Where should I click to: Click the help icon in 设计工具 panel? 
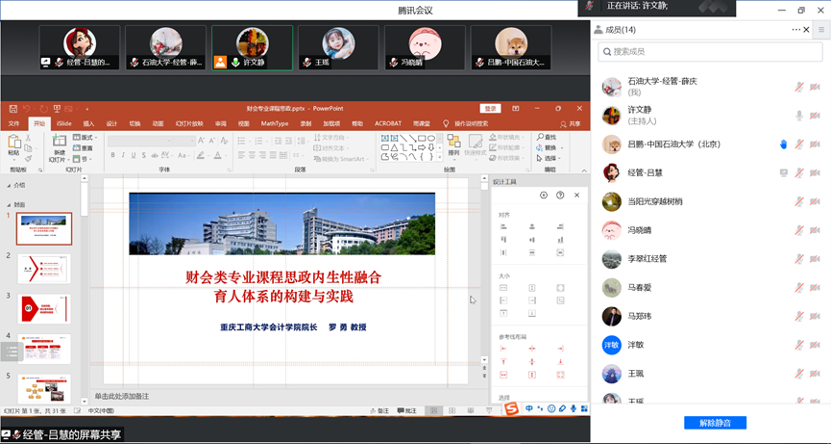click(x=560, y=195)
